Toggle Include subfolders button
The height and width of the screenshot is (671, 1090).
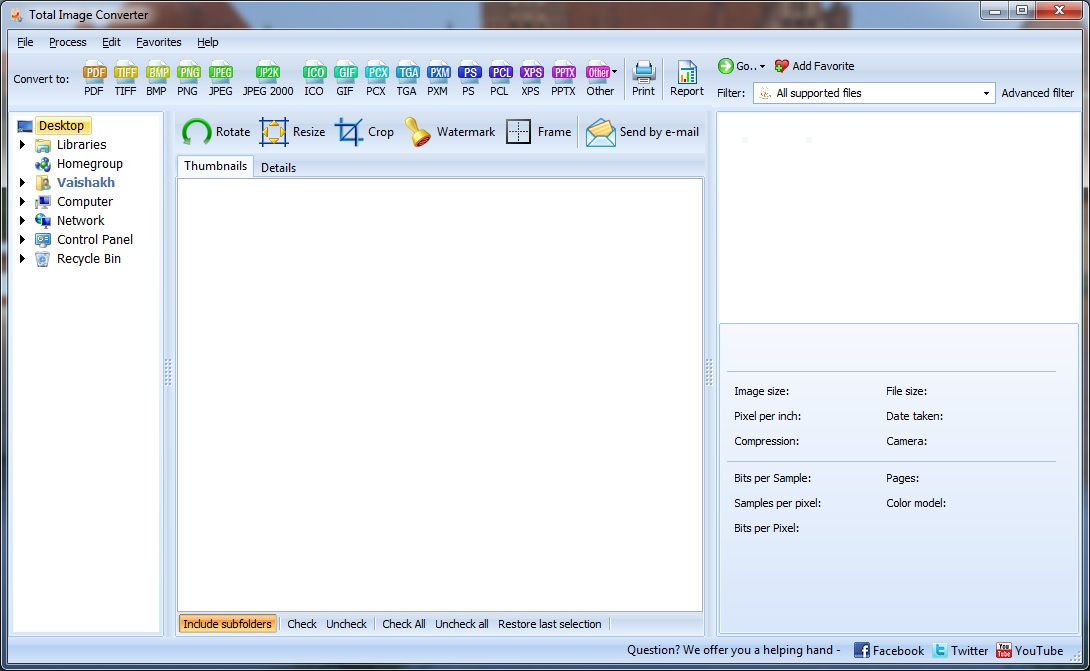(227, 624)
